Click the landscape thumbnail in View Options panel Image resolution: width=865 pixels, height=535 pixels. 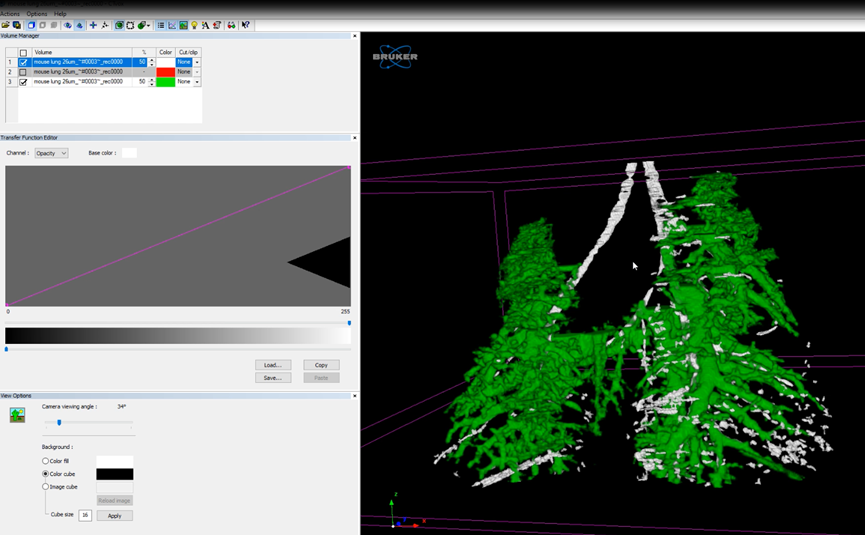(17, 415)
